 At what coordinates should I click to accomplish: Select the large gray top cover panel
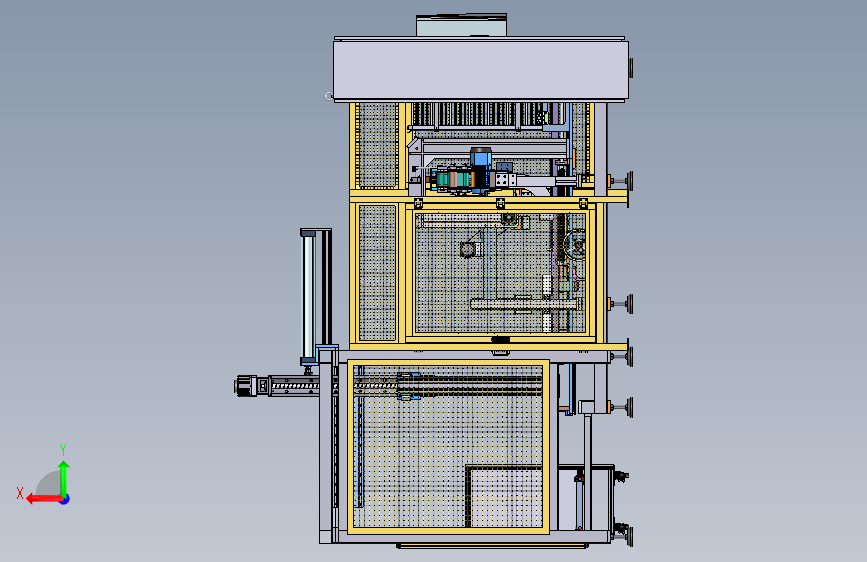[x=480, y=71]
